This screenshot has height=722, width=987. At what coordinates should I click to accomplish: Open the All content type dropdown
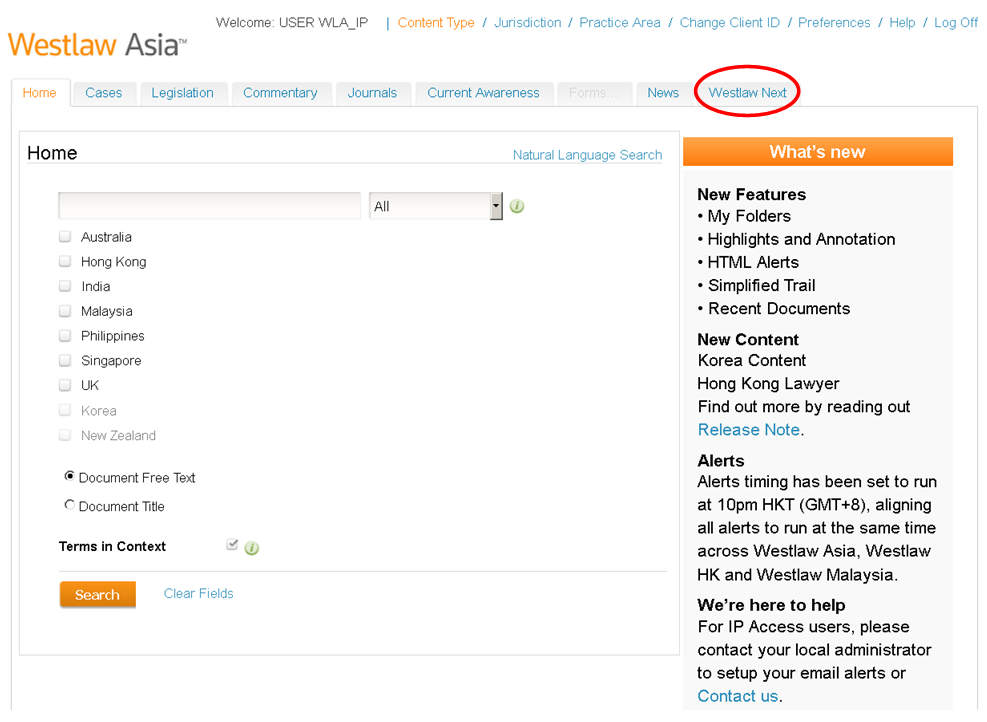tap(436, 206)
